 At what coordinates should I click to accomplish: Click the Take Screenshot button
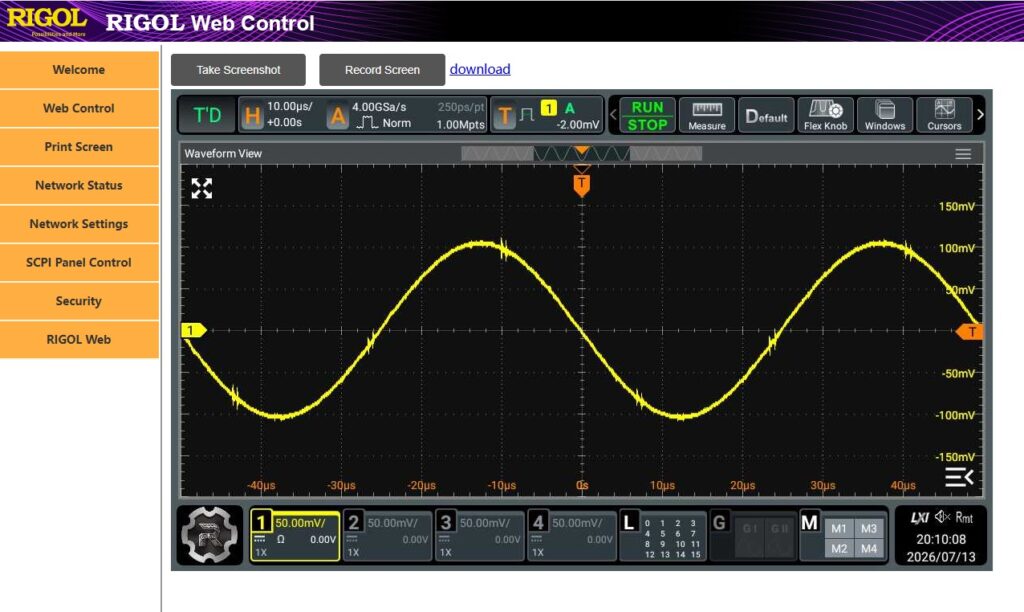[x=238, y=70]
